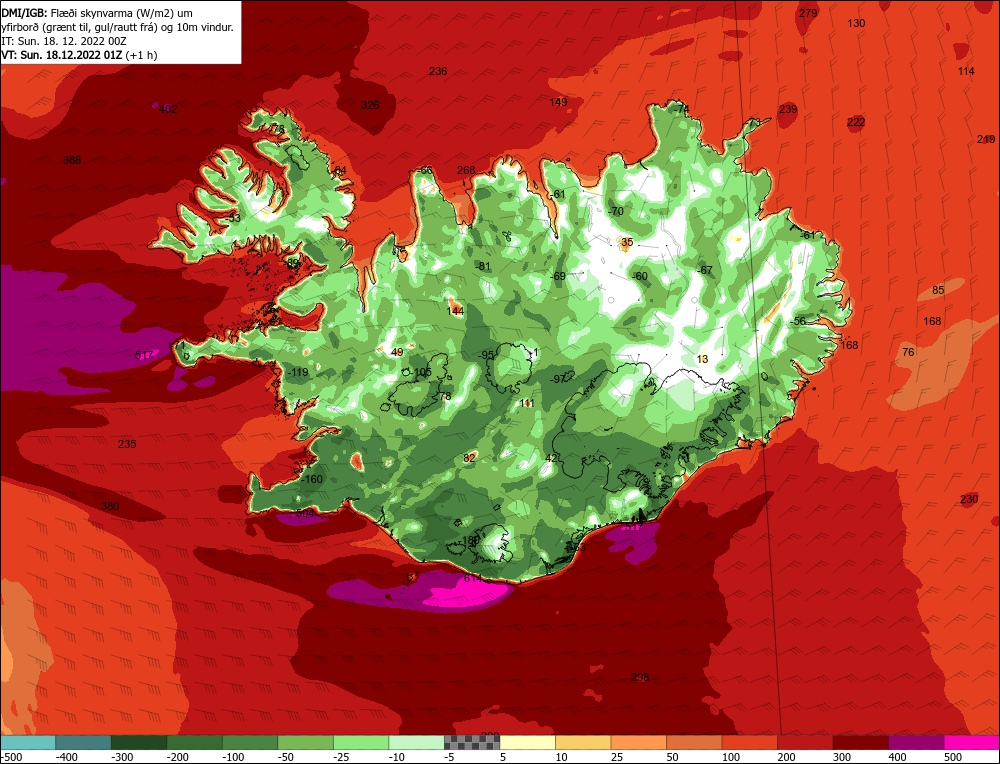Click the inland value '144'
The image size is (1000, 764).
(x=455, y=311)
